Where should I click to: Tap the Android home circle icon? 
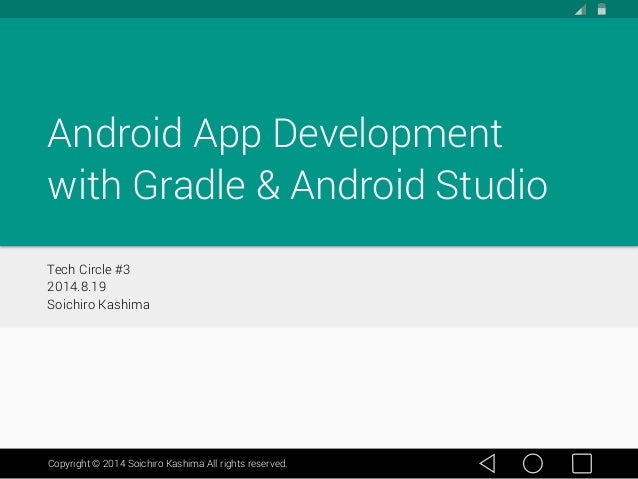pos(533,463)
